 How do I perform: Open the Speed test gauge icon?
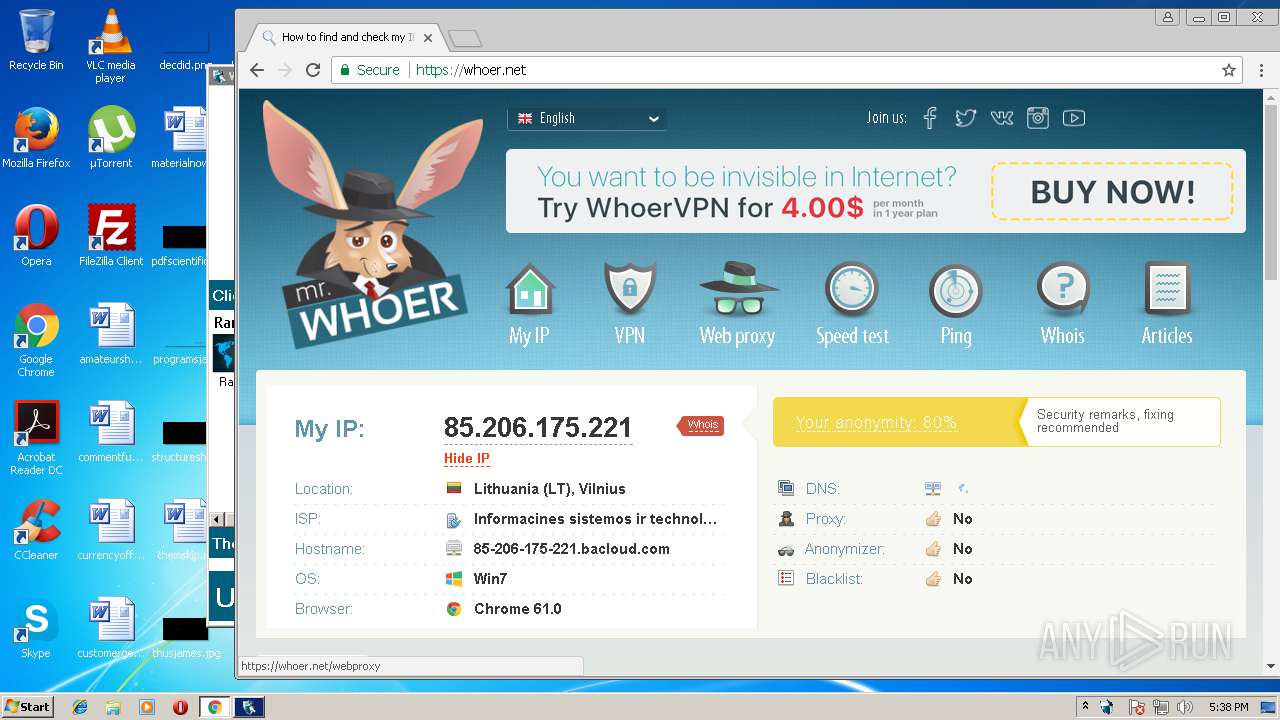(851, 290)
